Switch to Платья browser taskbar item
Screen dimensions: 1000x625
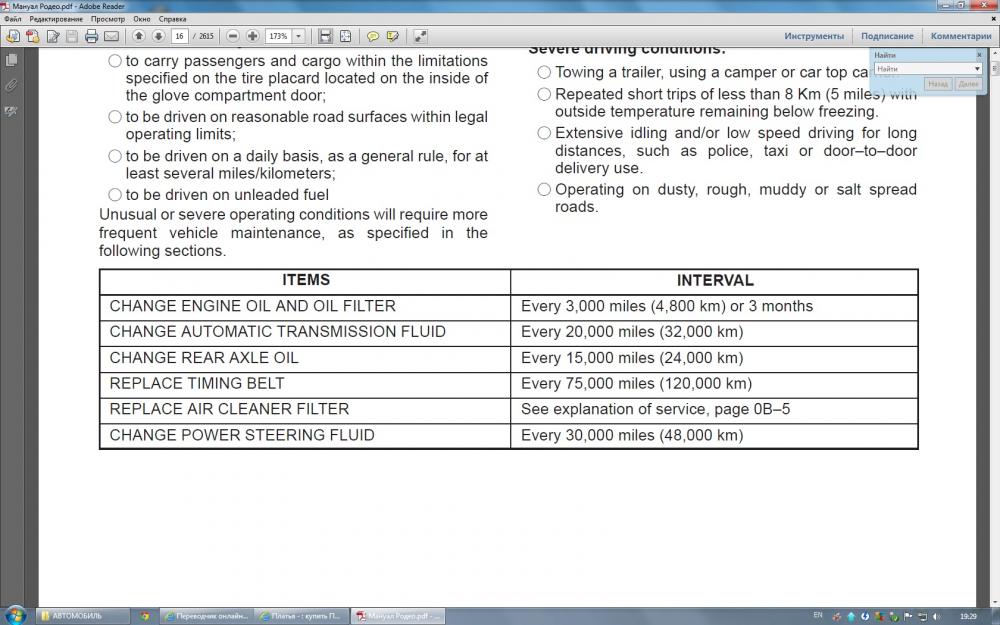click(302, 616)
